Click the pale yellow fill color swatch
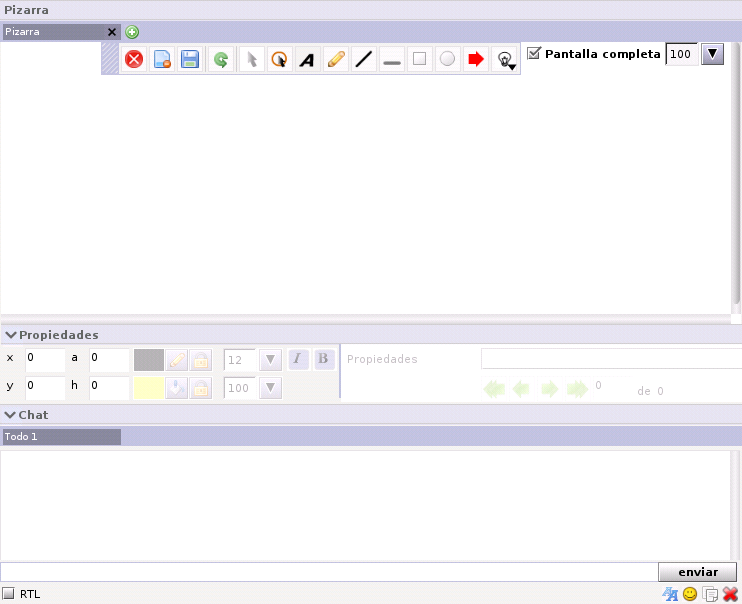 [148, 388]
